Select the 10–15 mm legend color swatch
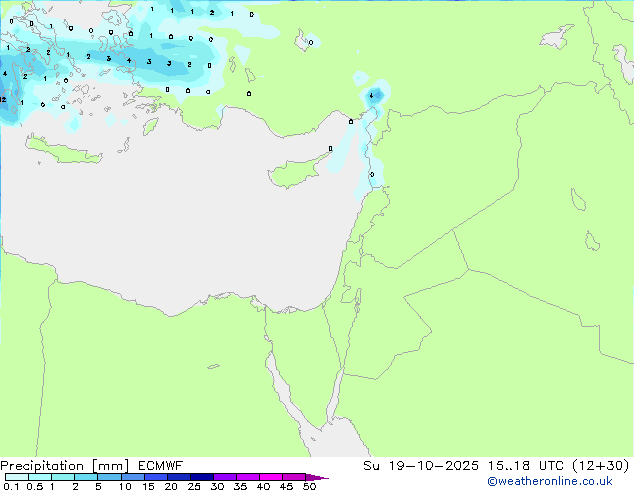 [133, 477]
